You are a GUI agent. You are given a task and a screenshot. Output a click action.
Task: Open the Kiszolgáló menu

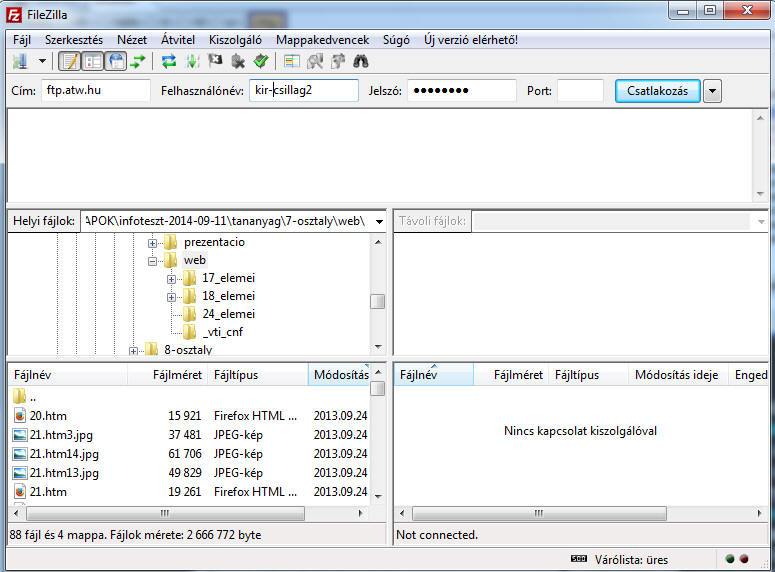pos(235,40)
